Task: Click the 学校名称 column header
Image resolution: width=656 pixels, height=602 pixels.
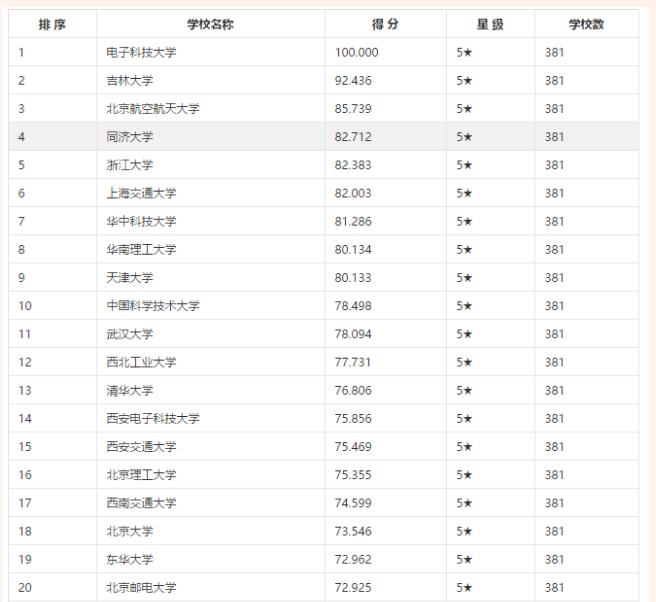Action: point(210,24)
